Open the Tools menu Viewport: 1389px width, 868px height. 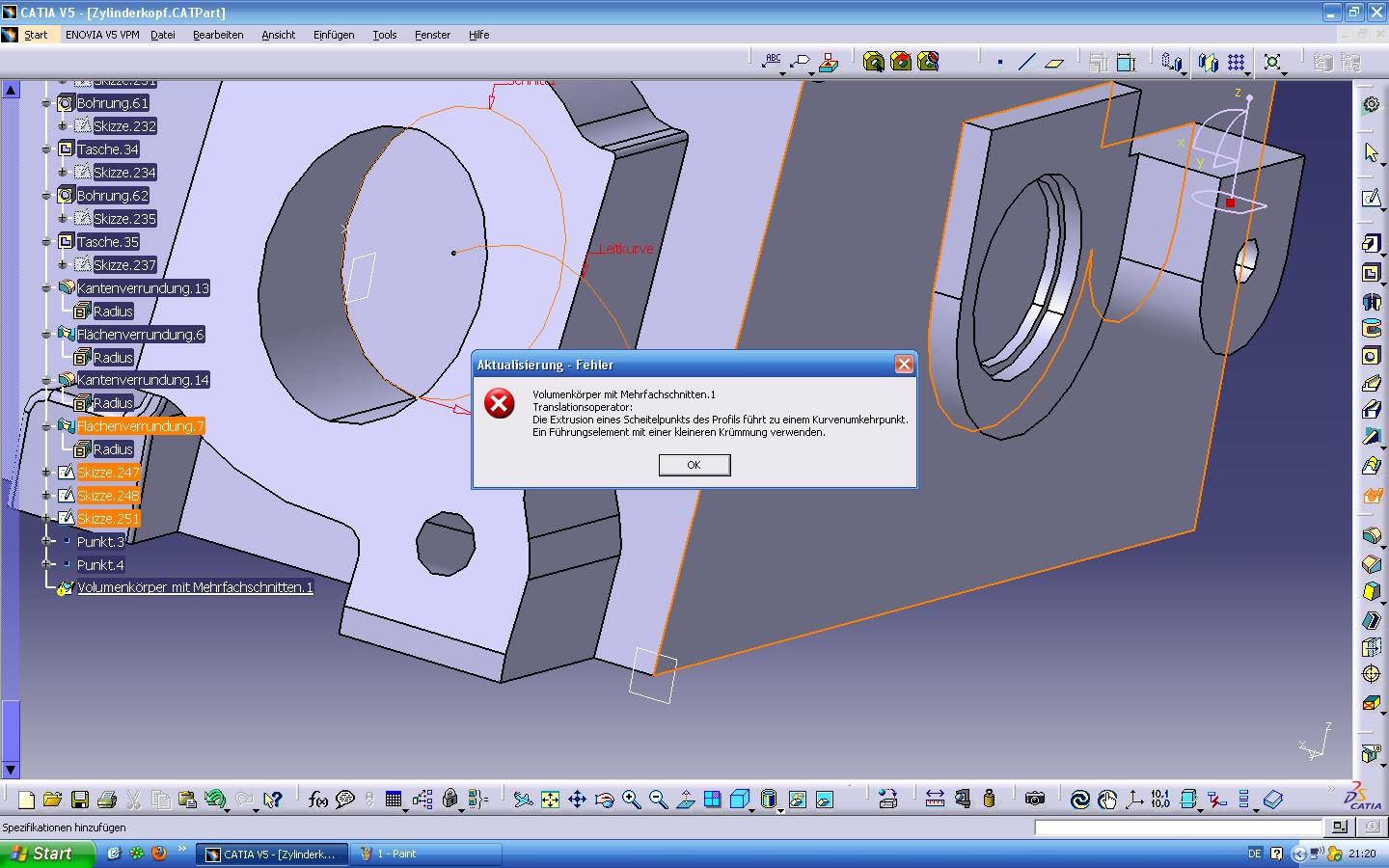pyautogui.click(x=385, y=35)
